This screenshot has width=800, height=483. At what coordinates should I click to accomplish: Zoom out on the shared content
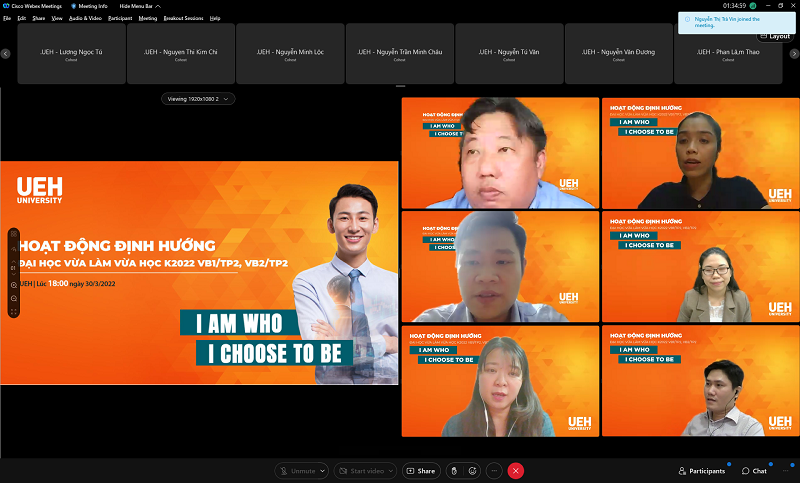point(14,298)
